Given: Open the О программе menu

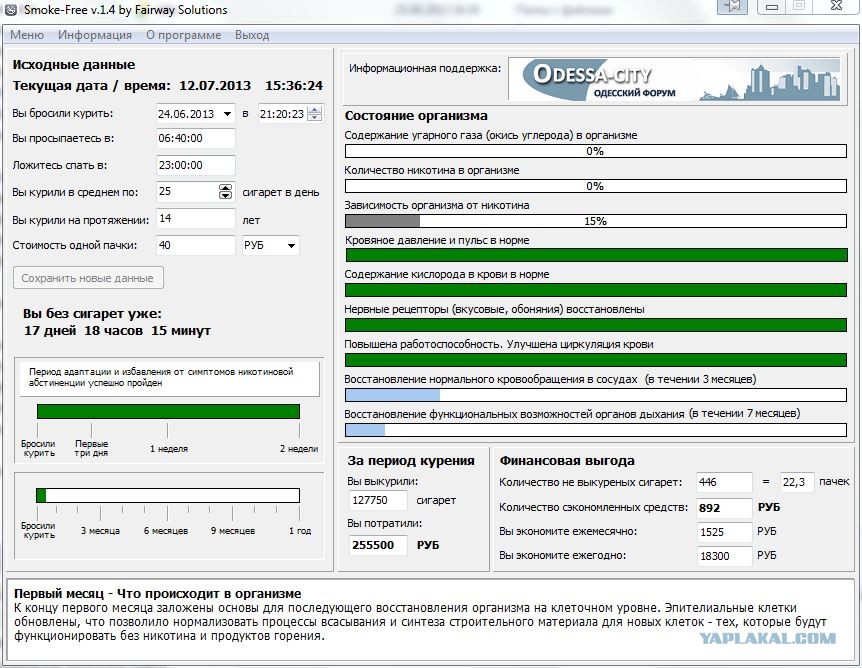Looking at the screenshot, I should pos(183,35).
